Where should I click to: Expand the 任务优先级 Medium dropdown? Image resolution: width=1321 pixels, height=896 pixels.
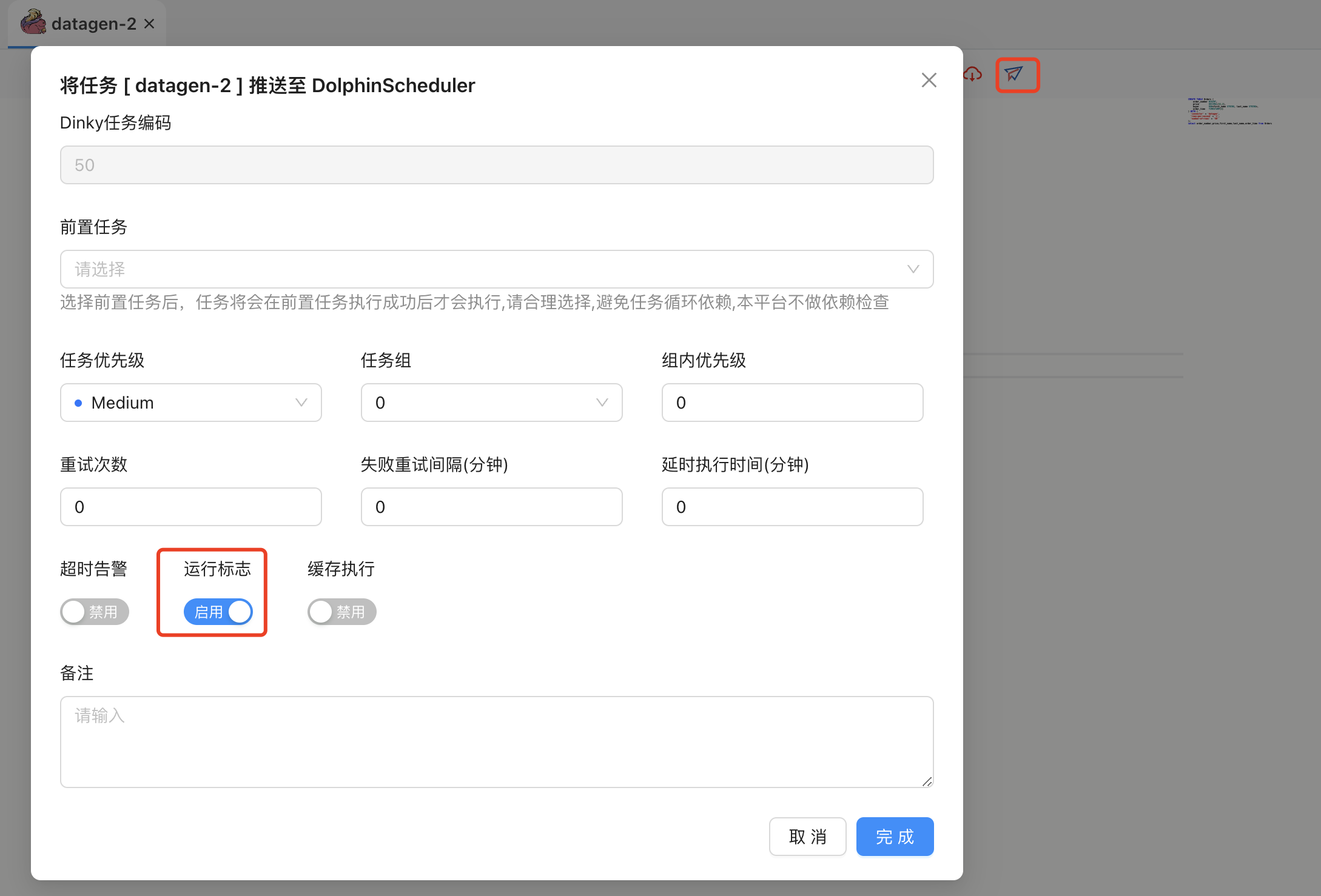[x=190, y=403]
